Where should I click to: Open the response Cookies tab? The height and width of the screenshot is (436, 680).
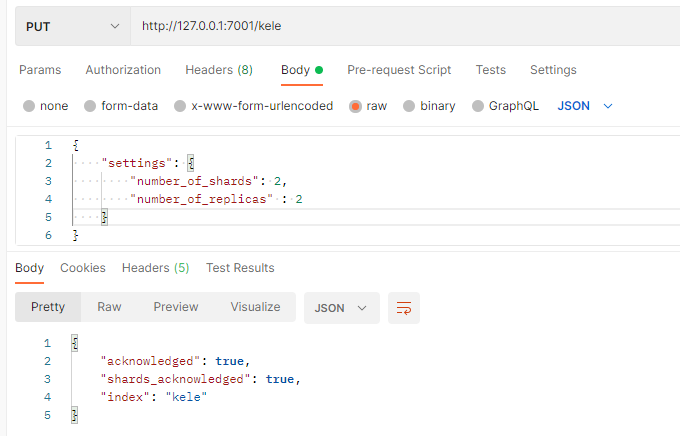(83, 268)
